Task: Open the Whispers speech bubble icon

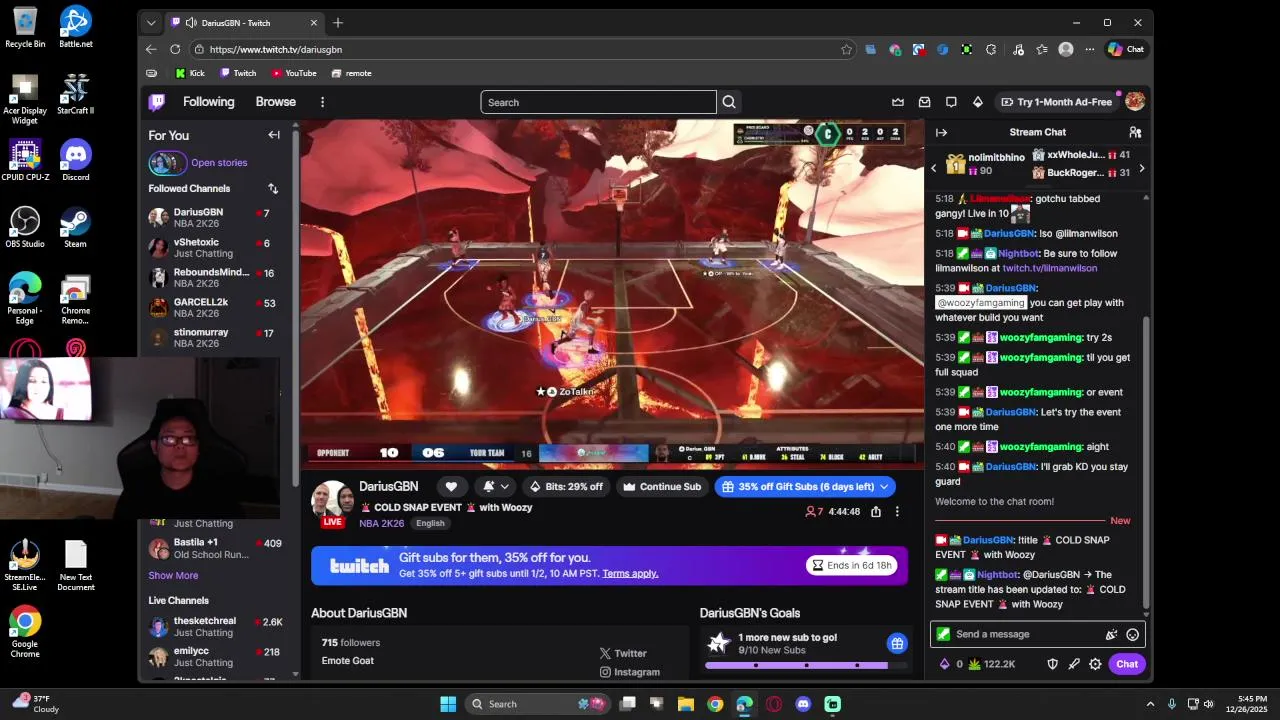Action: click(x=951, y=102)
